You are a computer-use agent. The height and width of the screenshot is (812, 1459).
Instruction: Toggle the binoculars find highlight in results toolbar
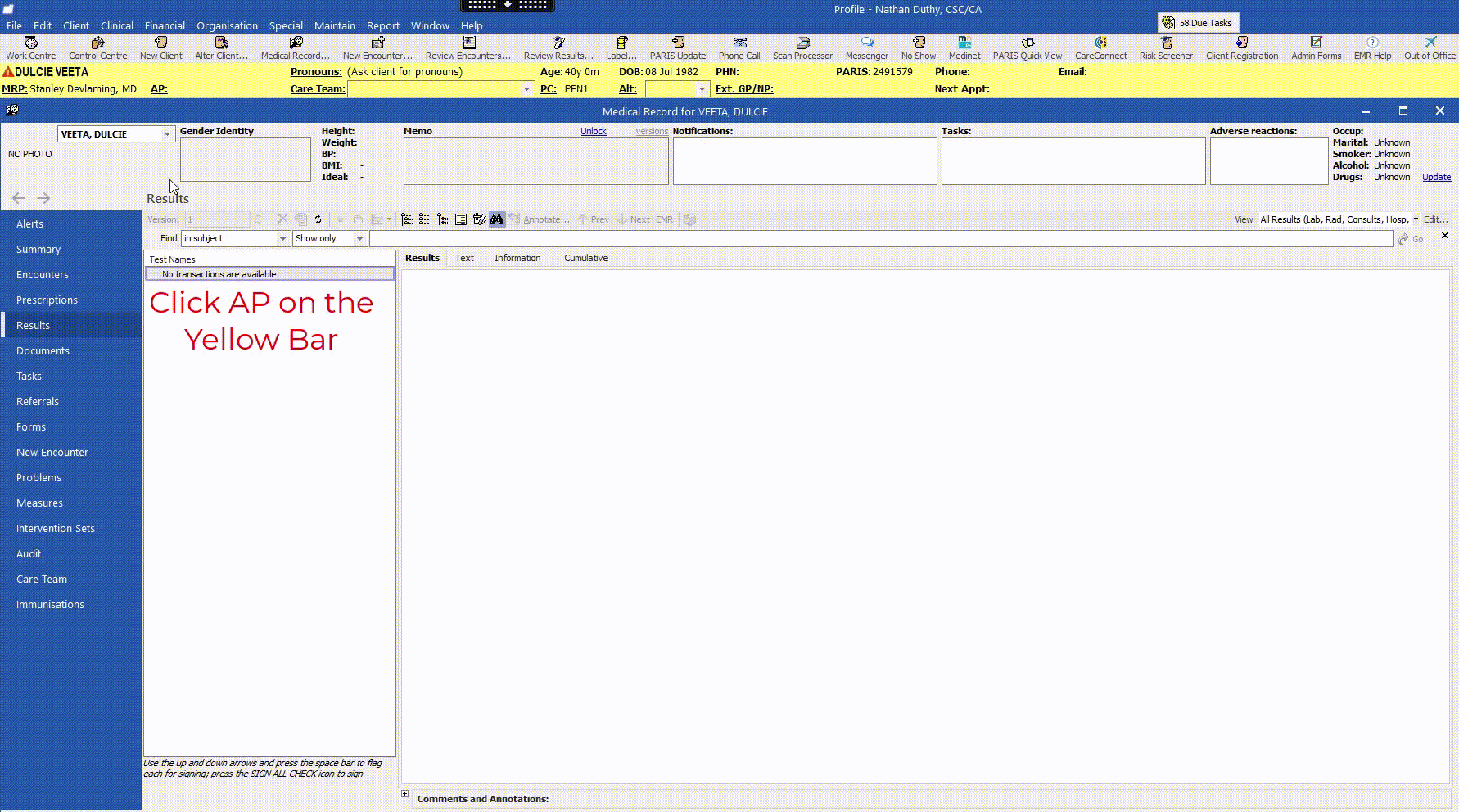[497, 219]
